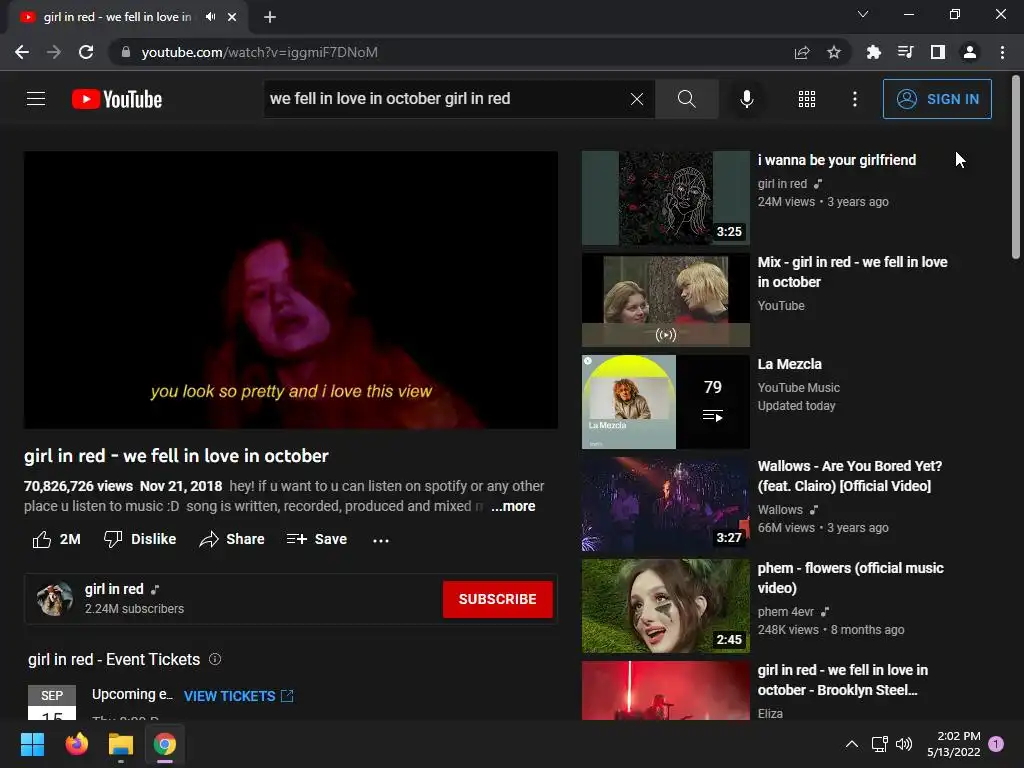Viewport: 1024px width, 768px height.
Task: Open media controls in Chrome toolbar
Action: [x=905, y=52]
